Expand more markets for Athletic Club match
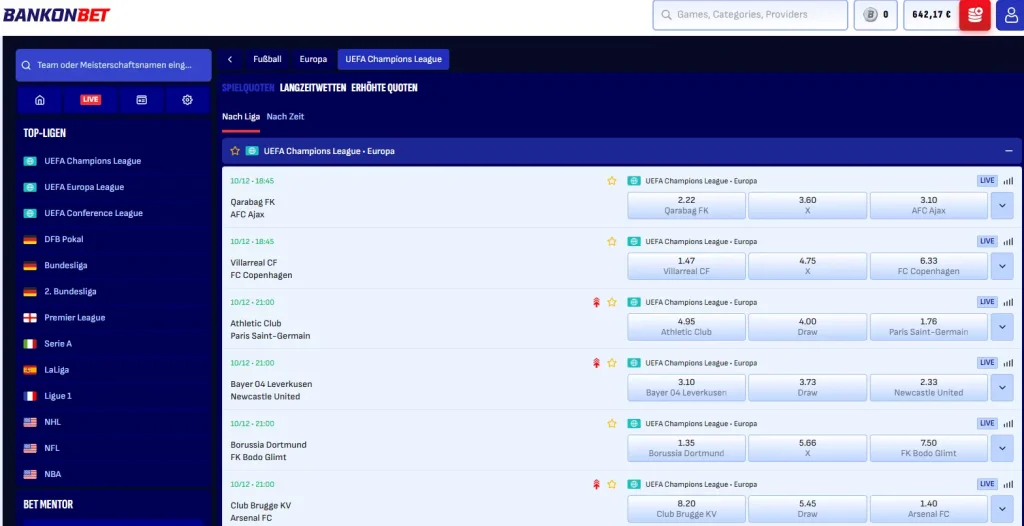The image size is (1024, 526). click(x=1002, y=327)
